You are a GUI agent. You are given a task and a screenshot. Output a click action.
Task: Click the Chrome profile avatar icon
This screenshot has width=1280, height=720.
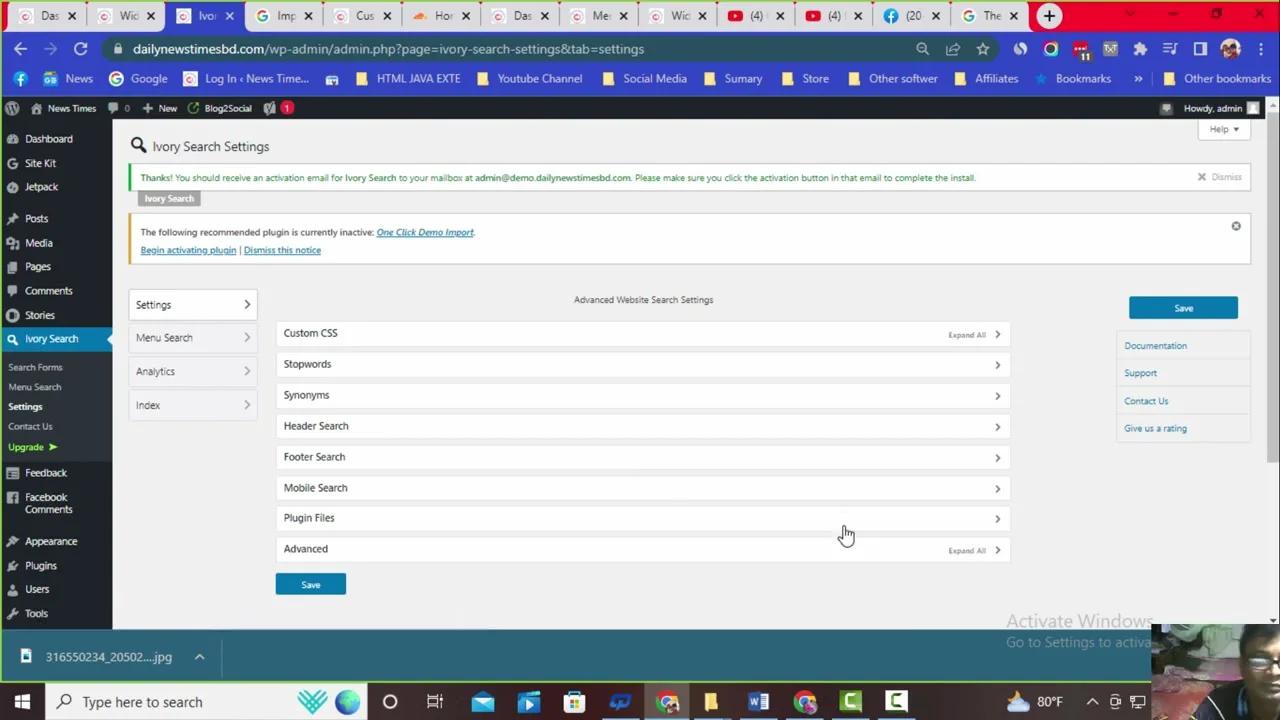tap(1231, 48)
